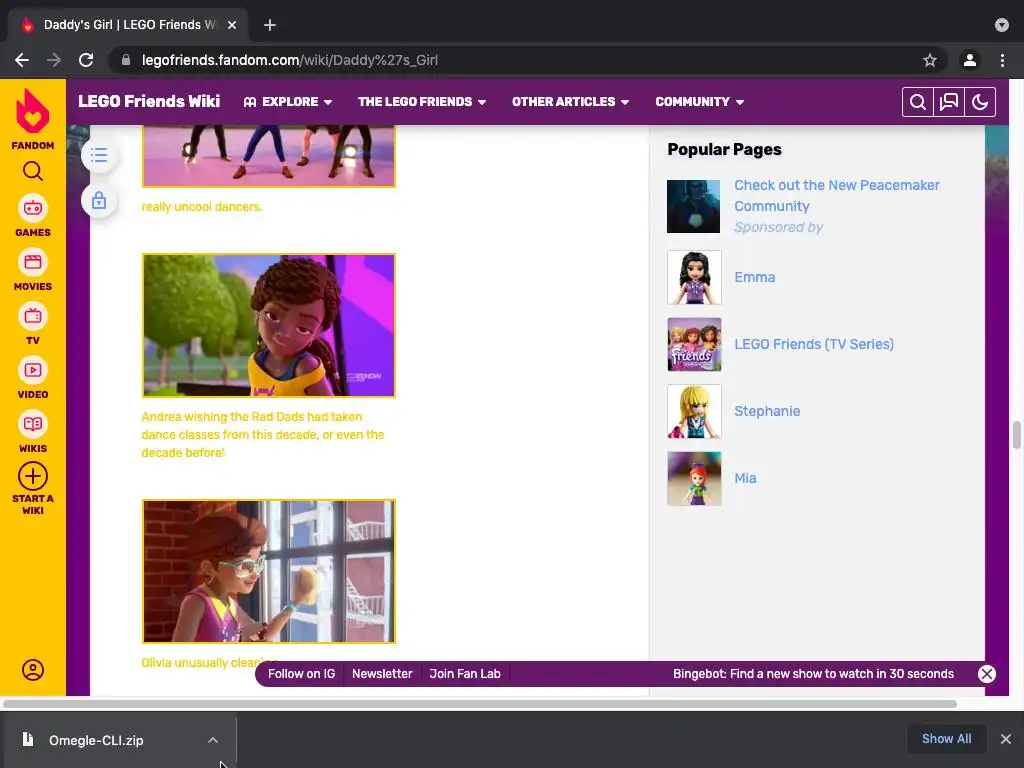The height and width of the screenshot is (768, 1024).
Task: Click the Emma thumbnail image
Action: tap(694, 277)
